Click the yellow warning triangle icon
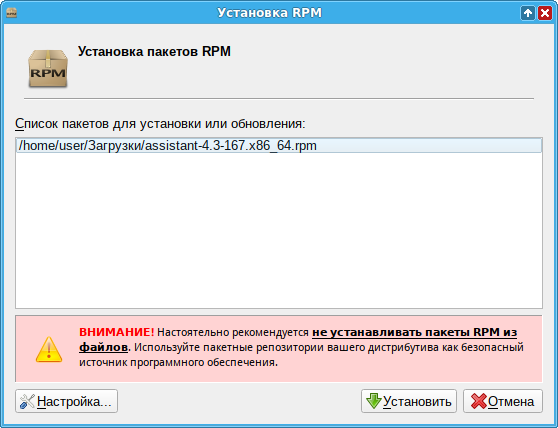558x428 pixels. 49,349
